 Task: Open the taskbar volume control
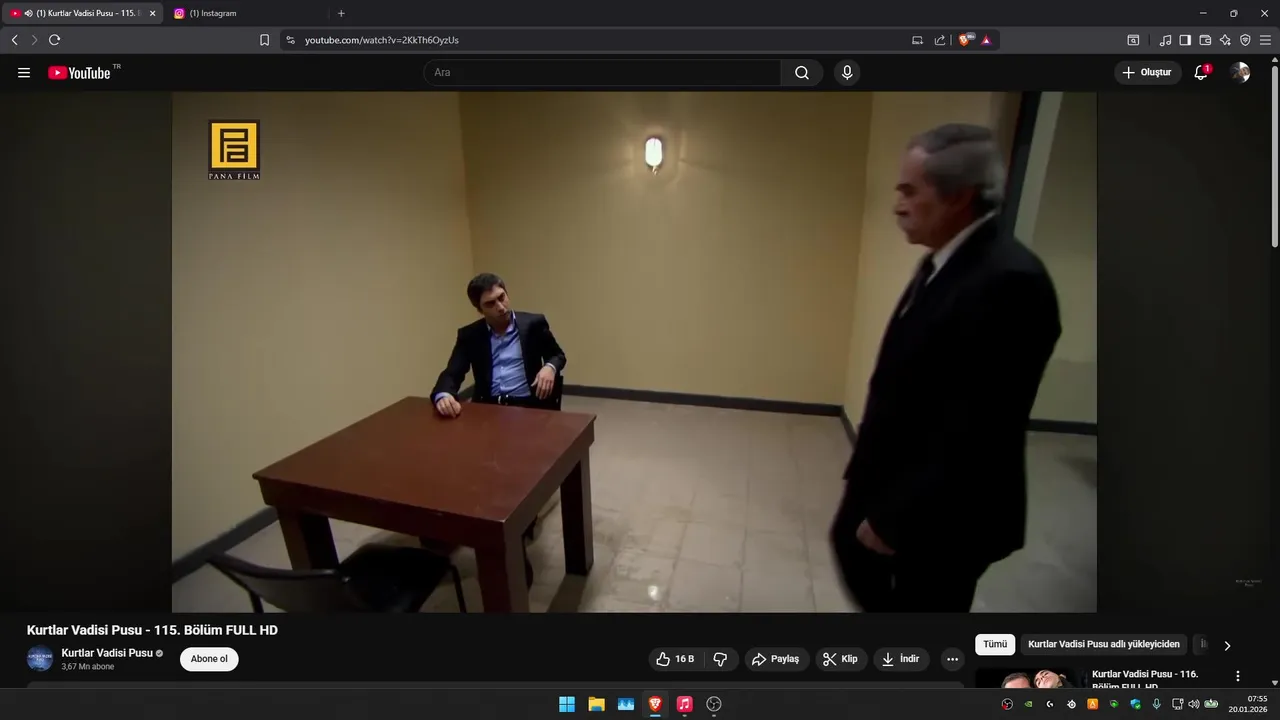point(1193,704)
